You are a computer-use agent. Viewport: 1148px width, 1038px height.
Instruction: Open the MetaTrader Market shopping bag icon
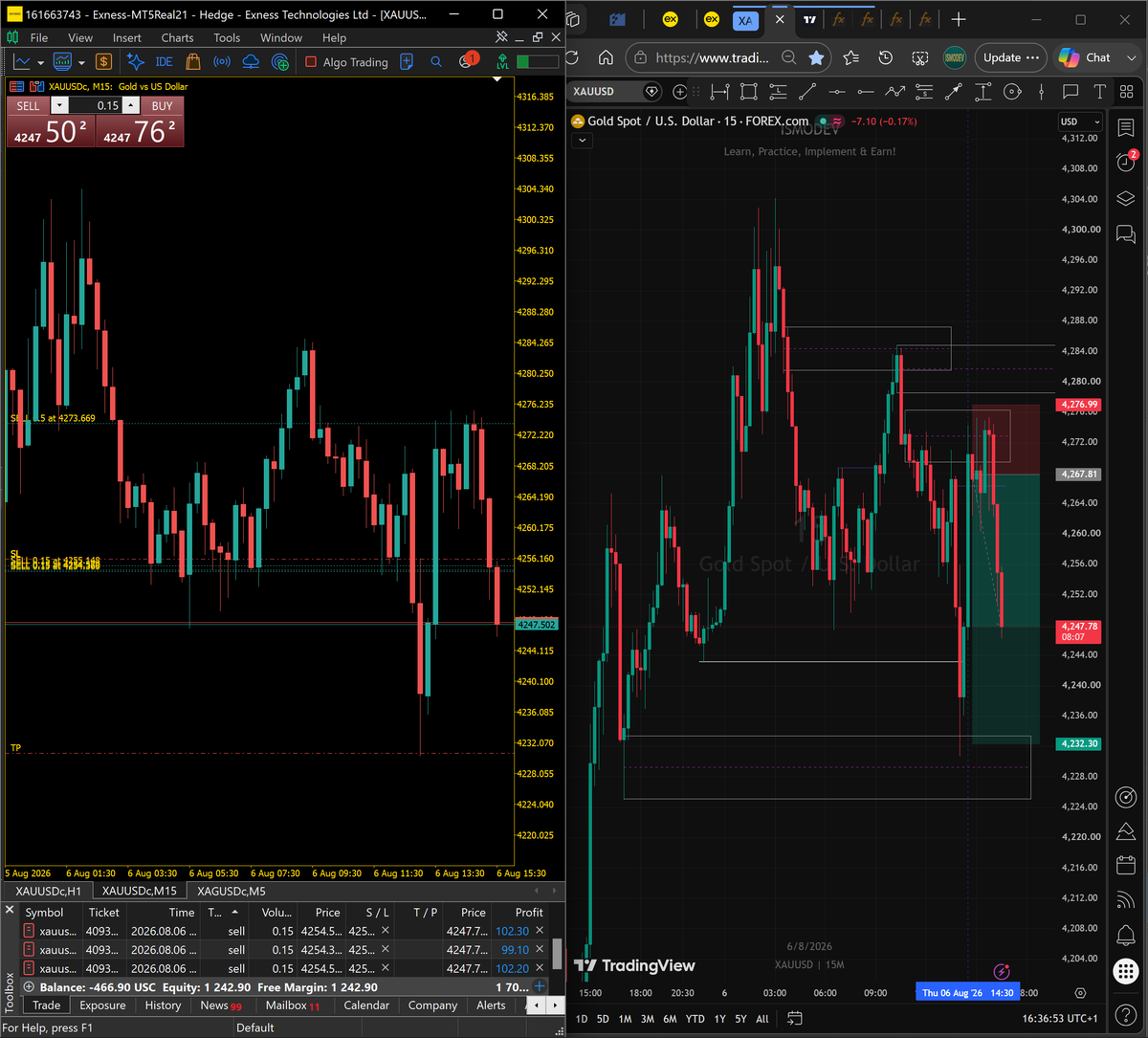point(193,62)
